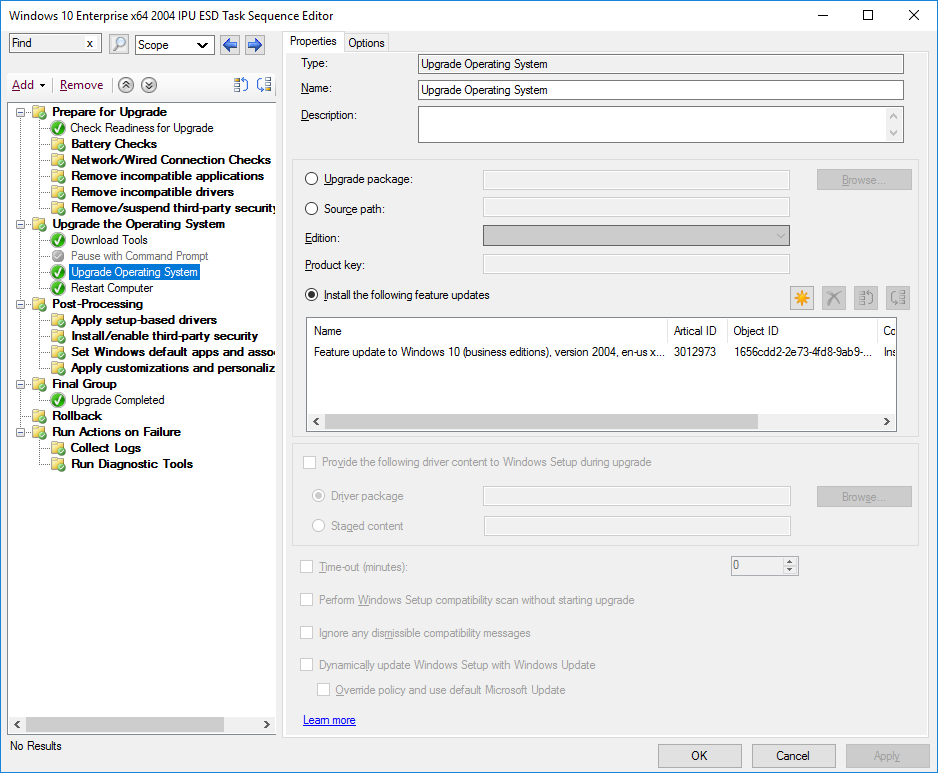Select the Set Windows default apps group
The width and height of the screenshot is (938, 773).
[173, 352]
